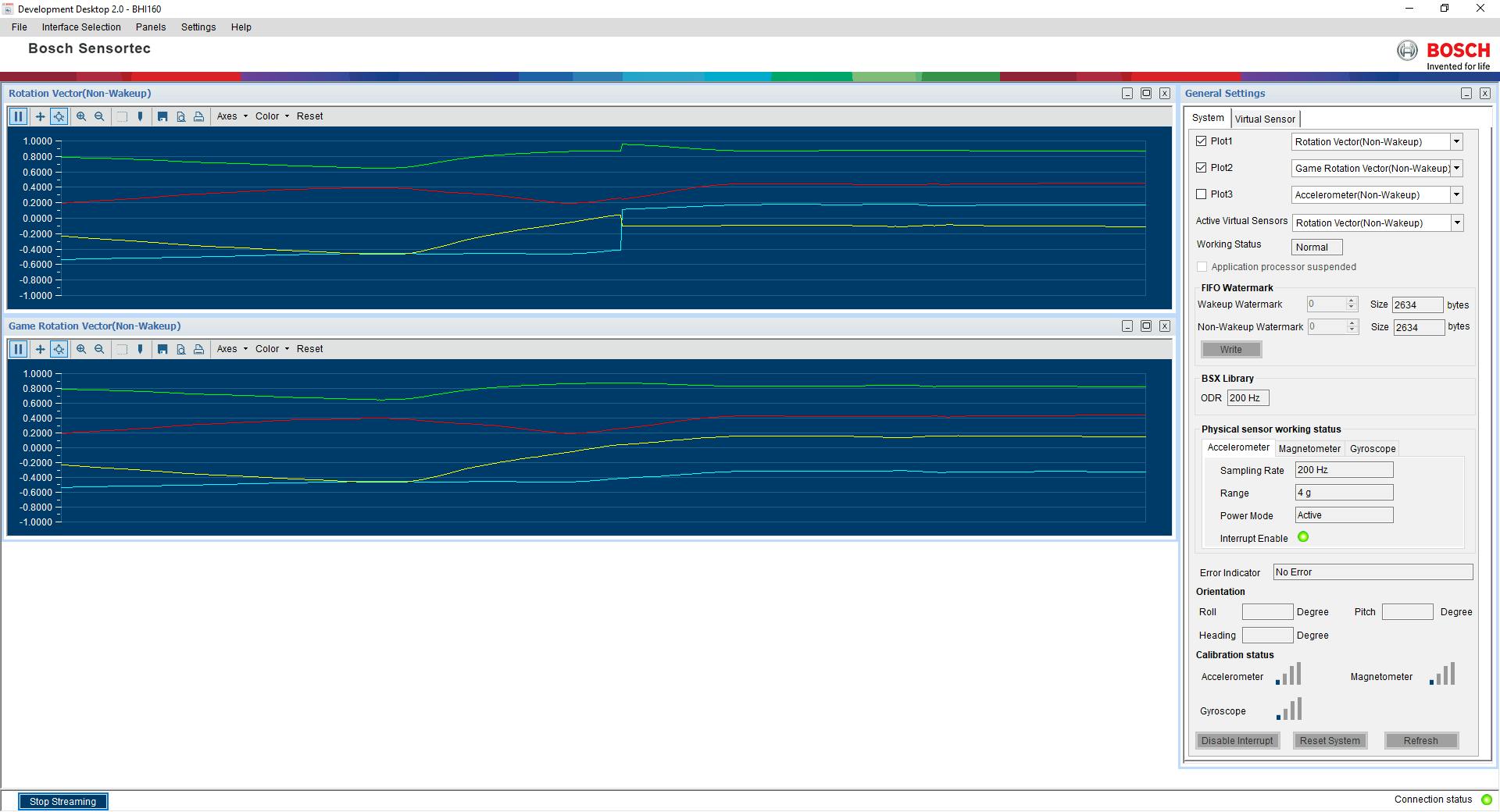The image size is (1500, 812).
Task: Switch to the Virtual Sensor tab
Action: (x=1265, y=119)
